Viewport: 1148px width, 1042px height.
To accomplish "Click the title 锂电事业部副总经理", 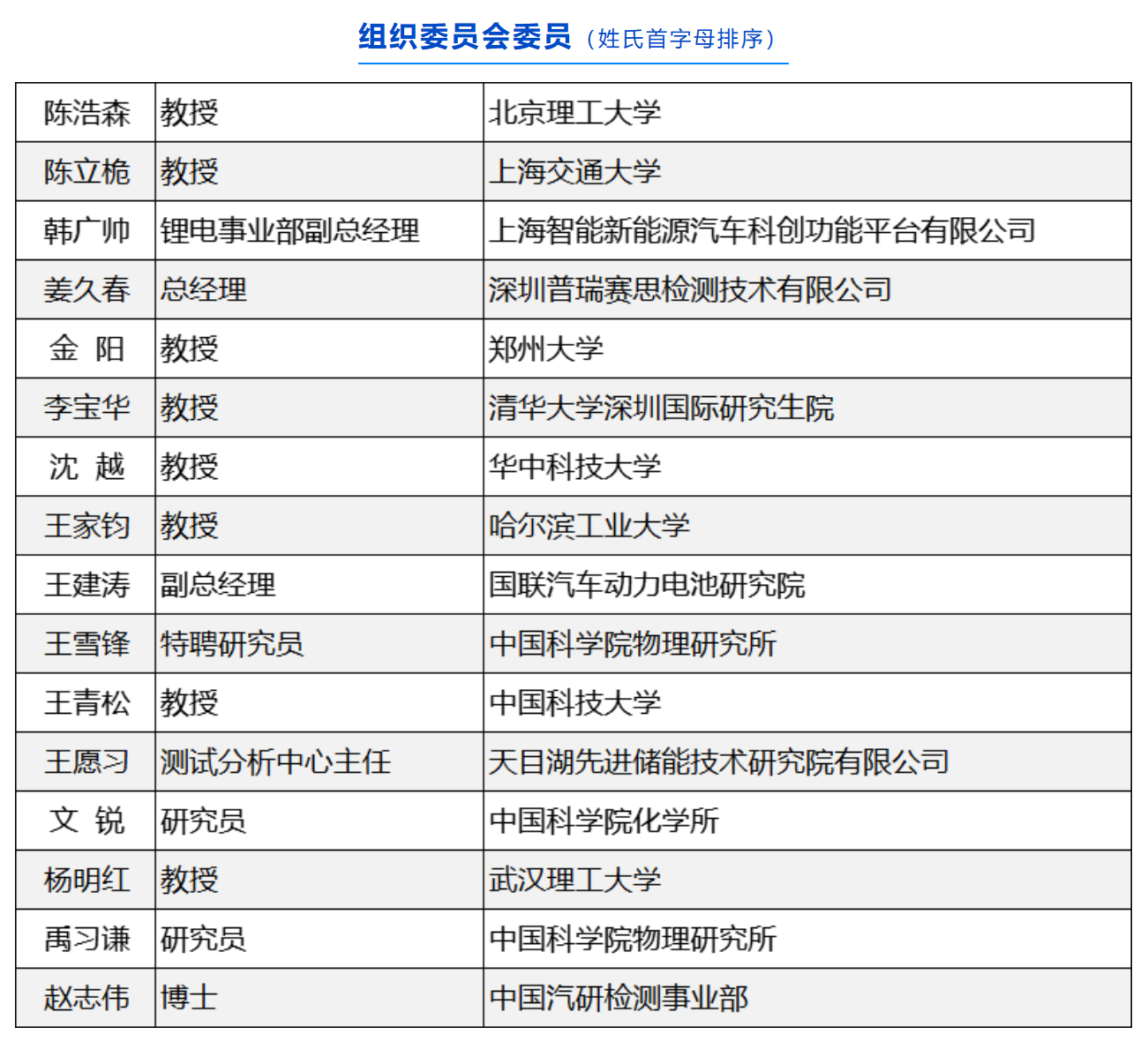I will (x=289, y=231).
